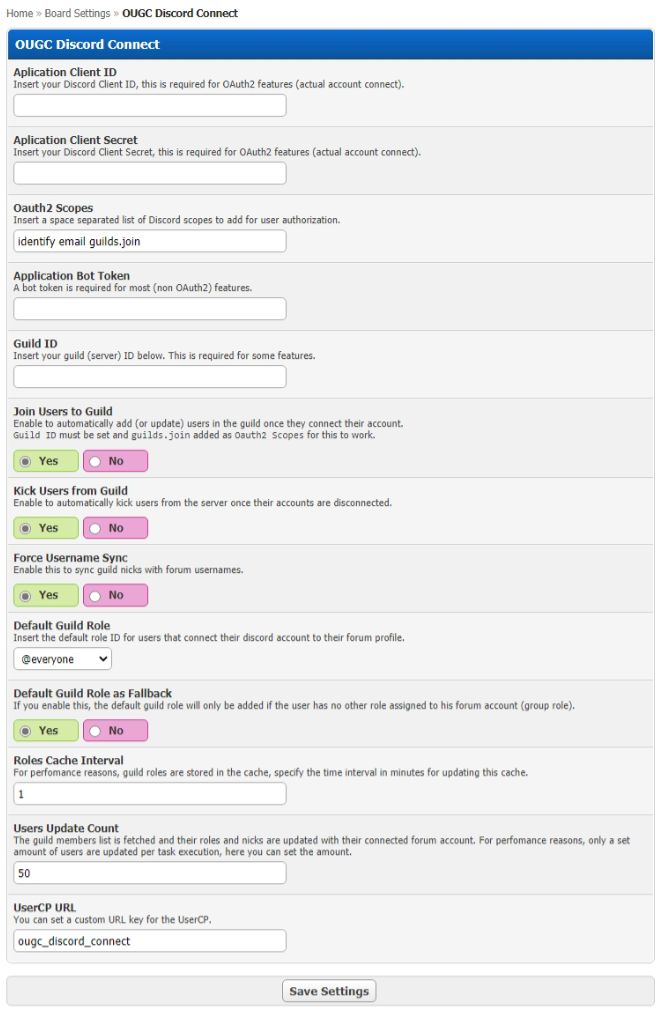
Task: Click the Save Settings button
Action: pyautogui.click(x=329, y=991)
